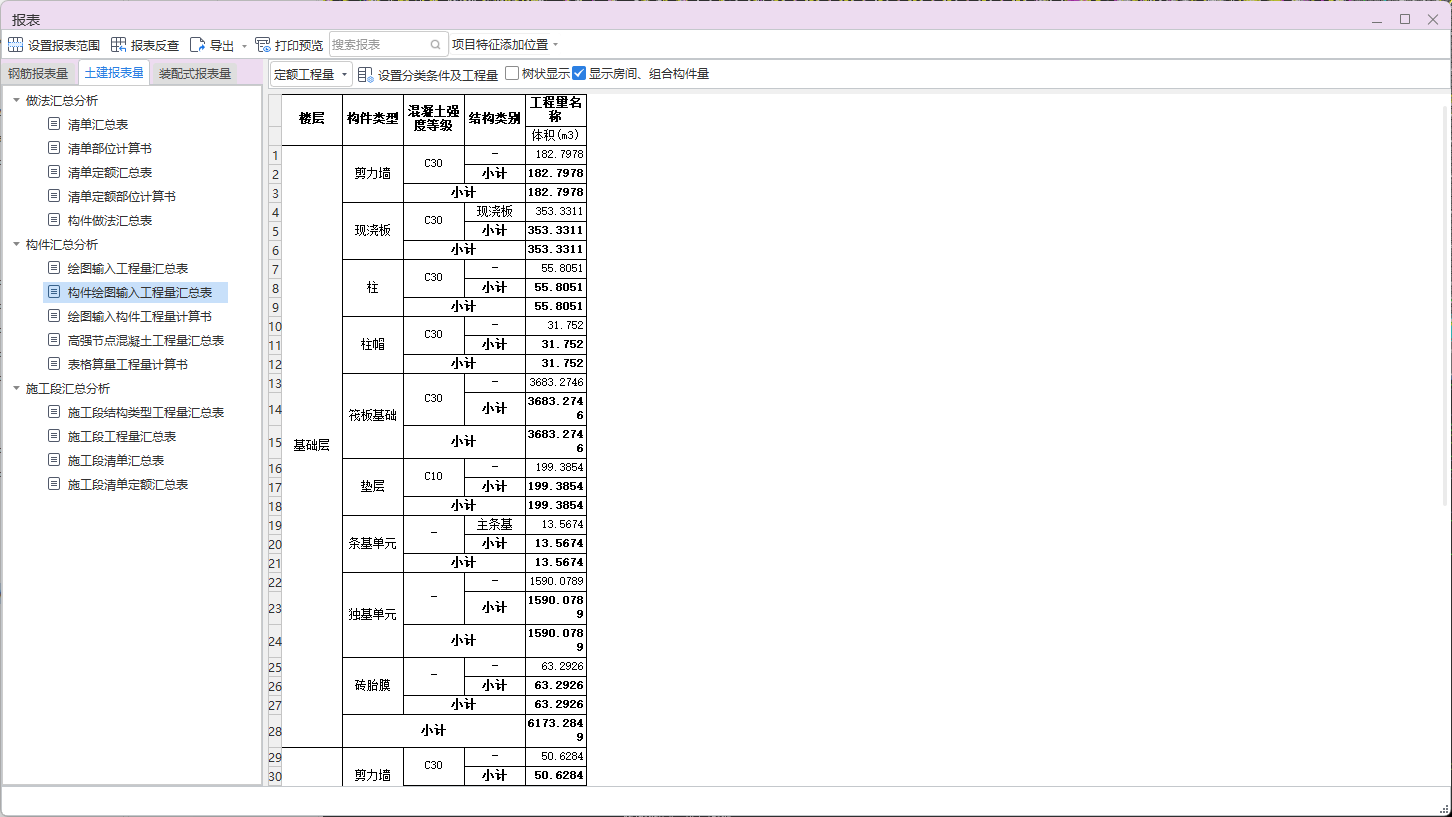Screen dimensions: 1452x817
Task: Click the document icon beside 清单定额汇总表
Action: (x=54, y=172)
